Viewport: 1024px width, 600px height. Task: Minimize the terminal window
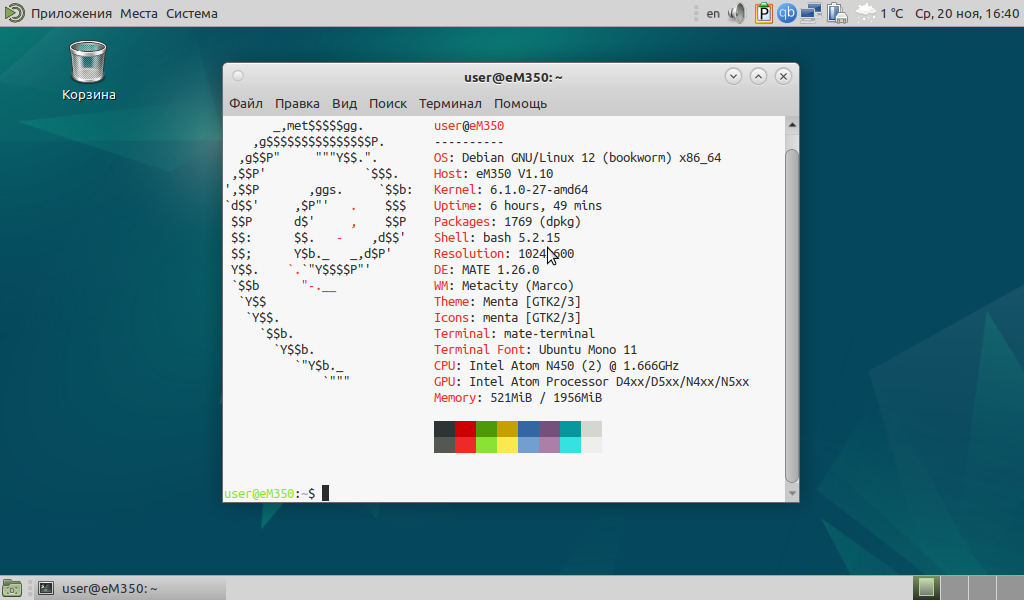733,76
